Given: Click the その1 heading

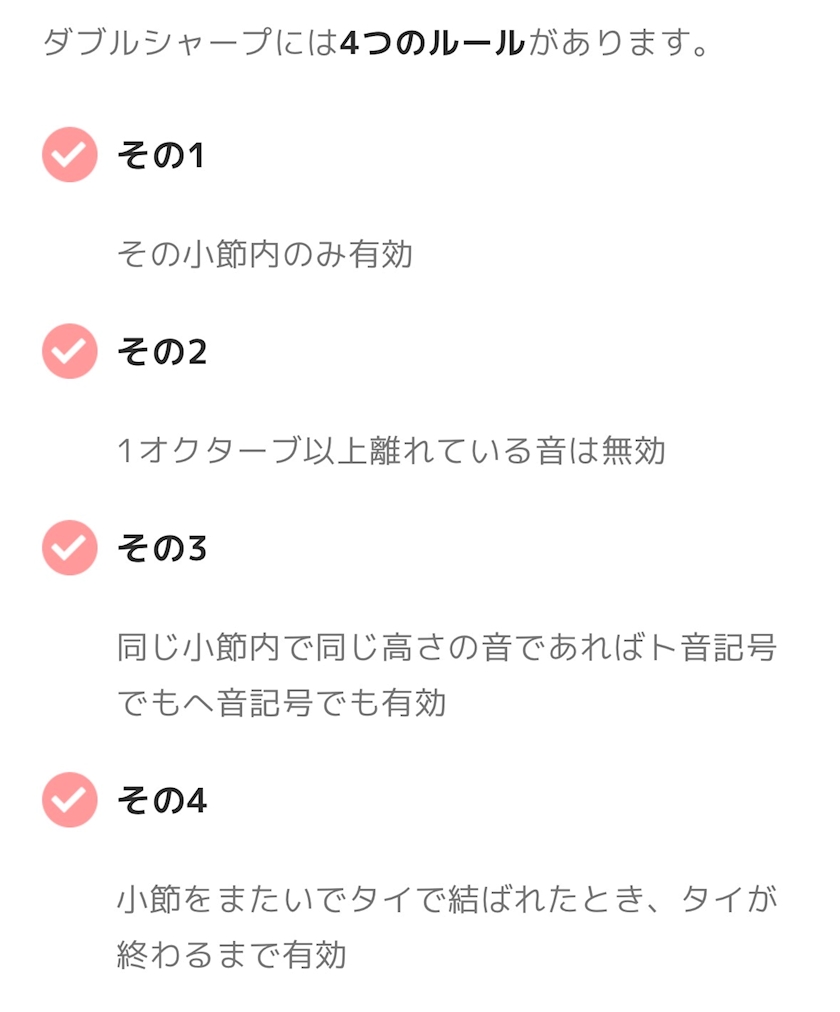Looking at the screenshot, I should pos(160,156).
